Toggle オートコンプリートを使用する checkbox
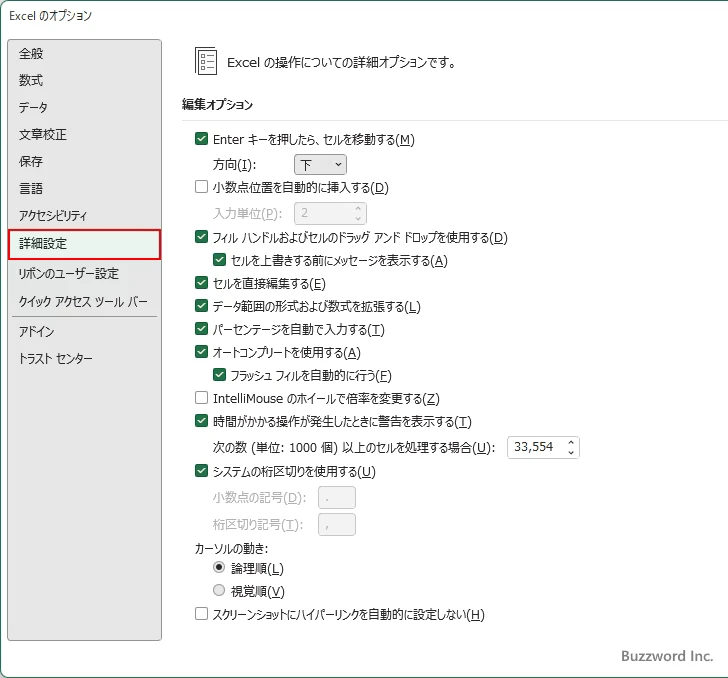Screen dimensions: 728x678 (201, 352)
